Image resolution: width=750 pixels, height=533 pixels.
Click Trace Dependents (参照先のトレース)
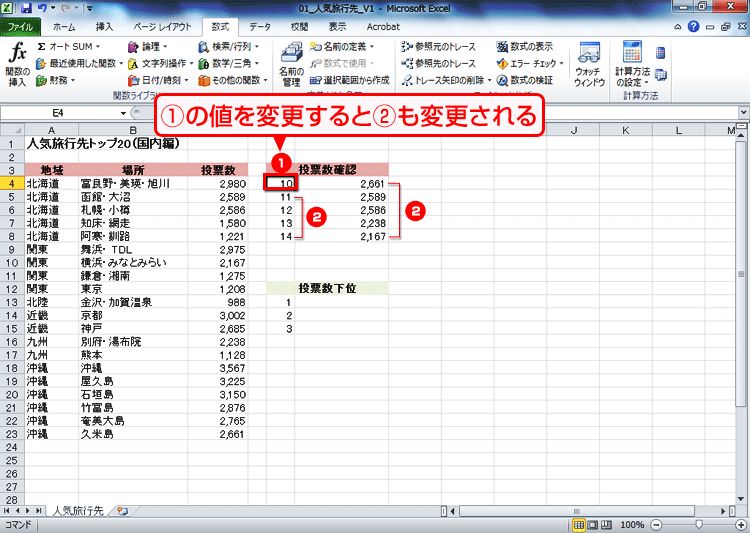point(439,63)
